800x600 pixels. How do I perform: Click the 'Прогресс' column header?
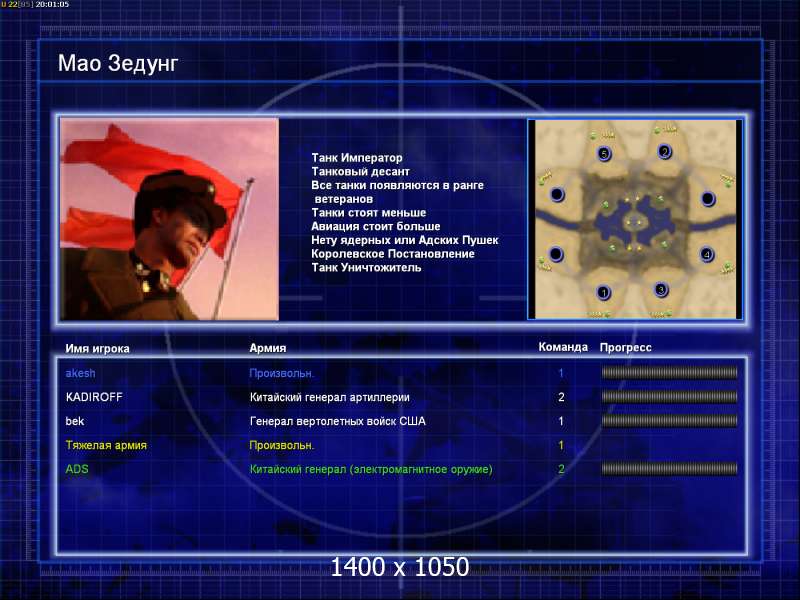(626, 347)
